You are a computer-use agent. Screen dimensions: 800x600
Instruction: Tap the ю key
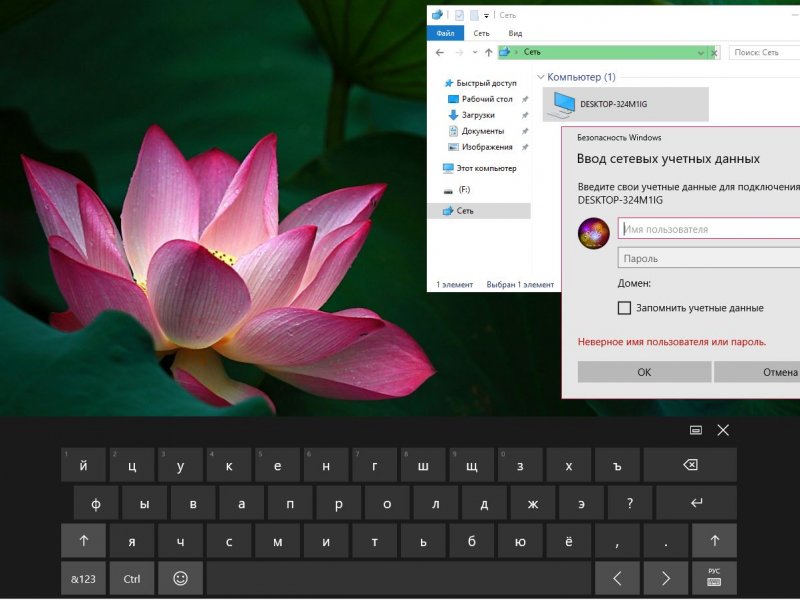[520, 541]
